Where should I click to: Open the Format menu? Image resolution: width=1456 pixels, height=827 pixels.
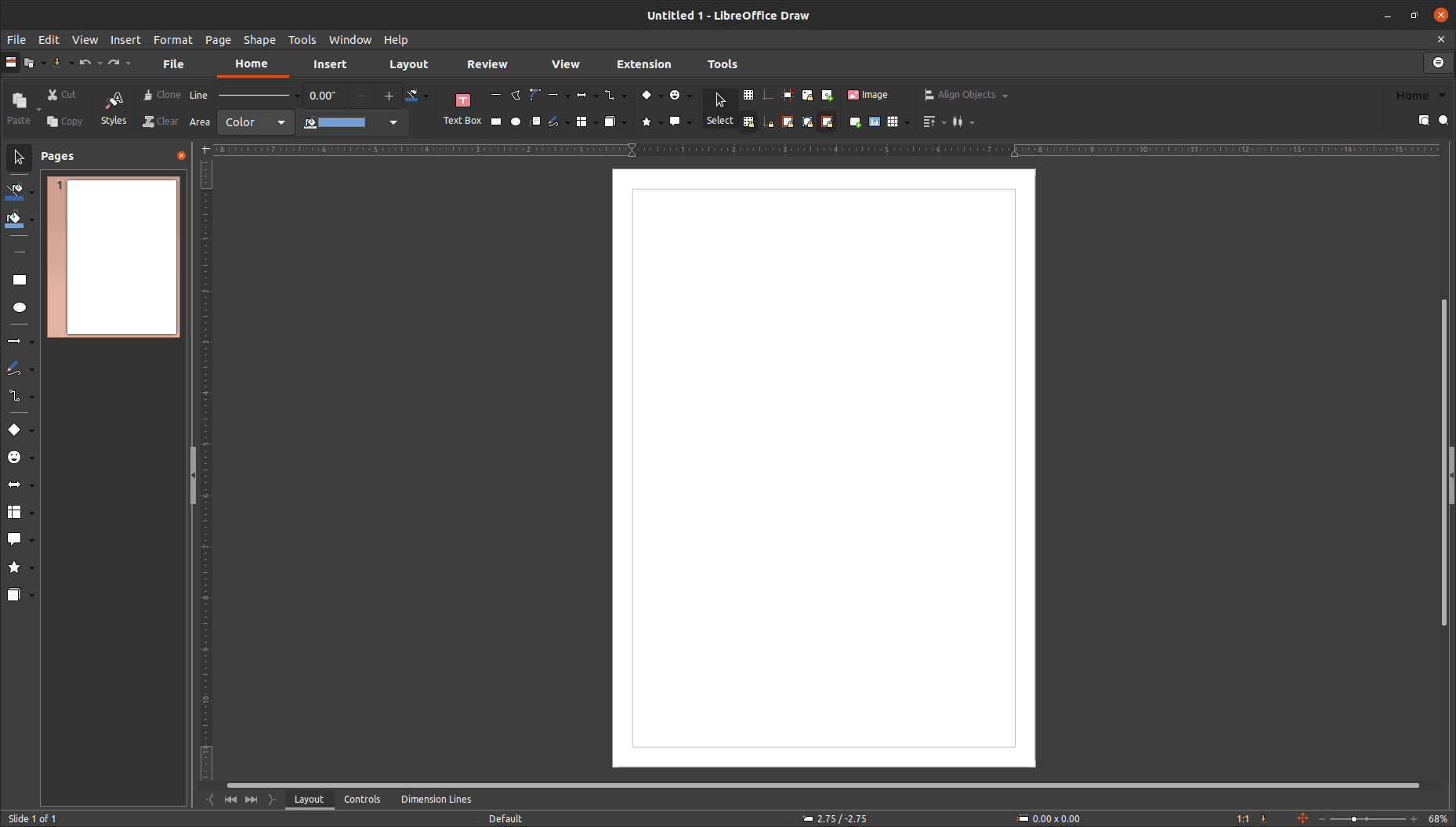tap(172, 39)
